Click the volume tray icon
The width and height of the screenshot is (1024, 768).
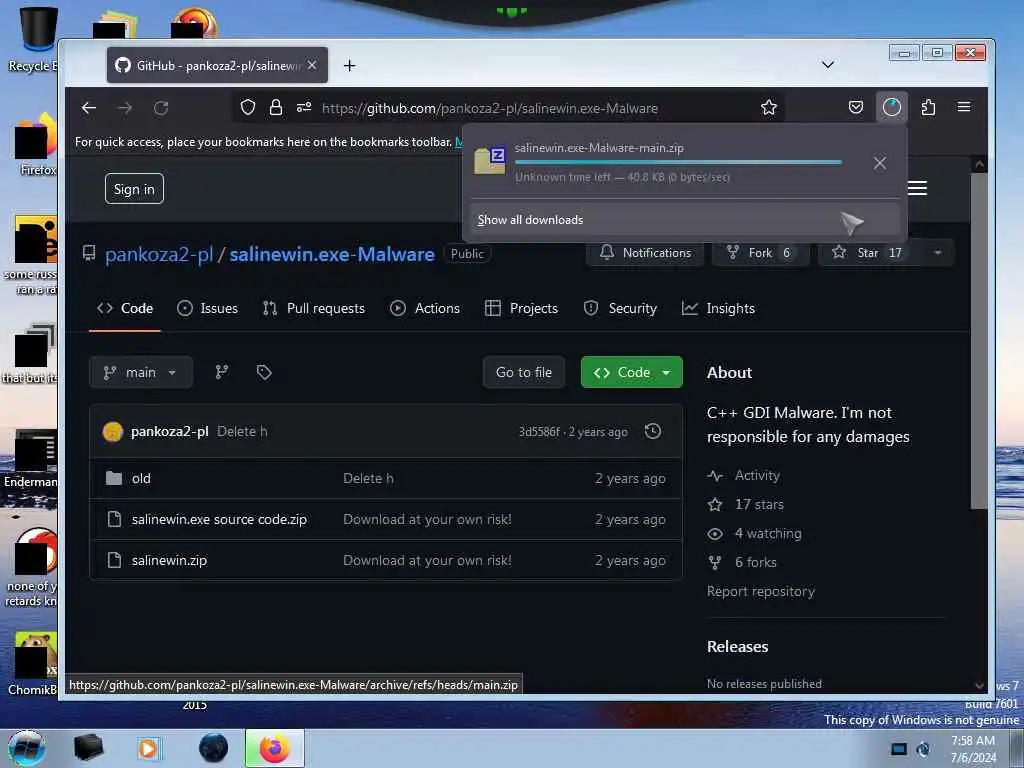(923, 749)
